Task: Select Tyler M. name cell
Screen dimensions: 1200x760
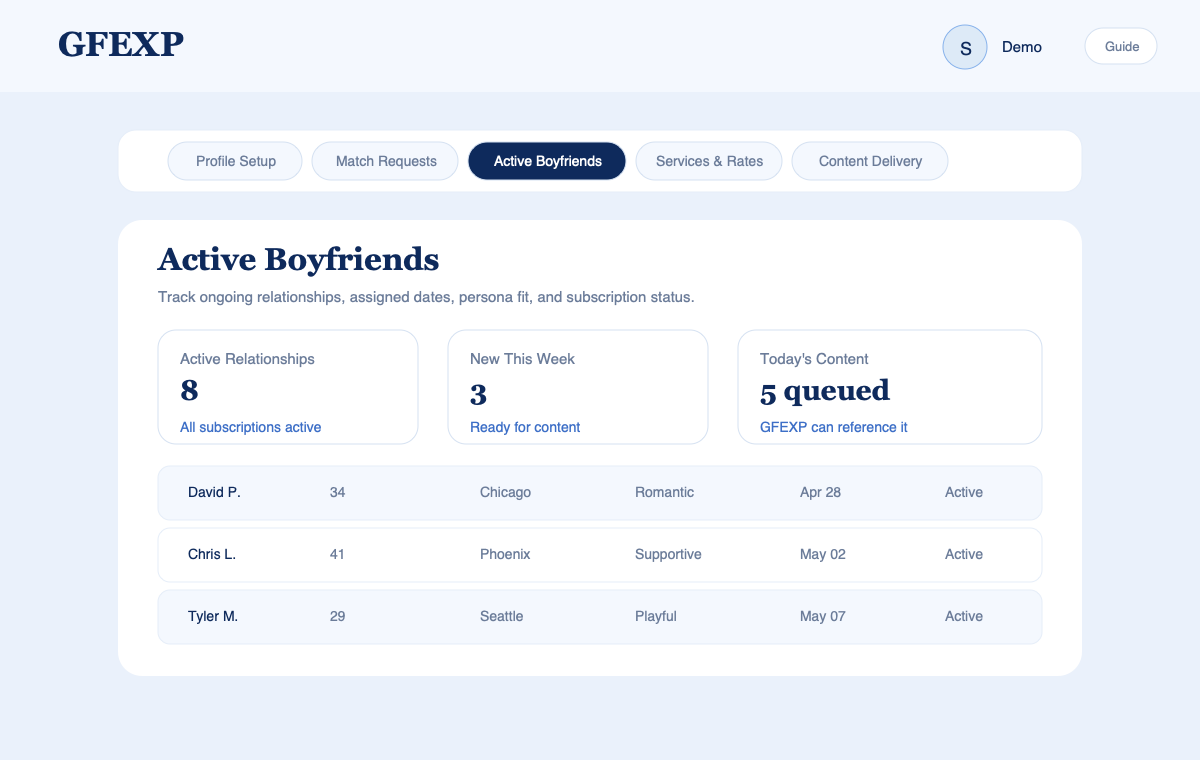Action: coord(213,616)
